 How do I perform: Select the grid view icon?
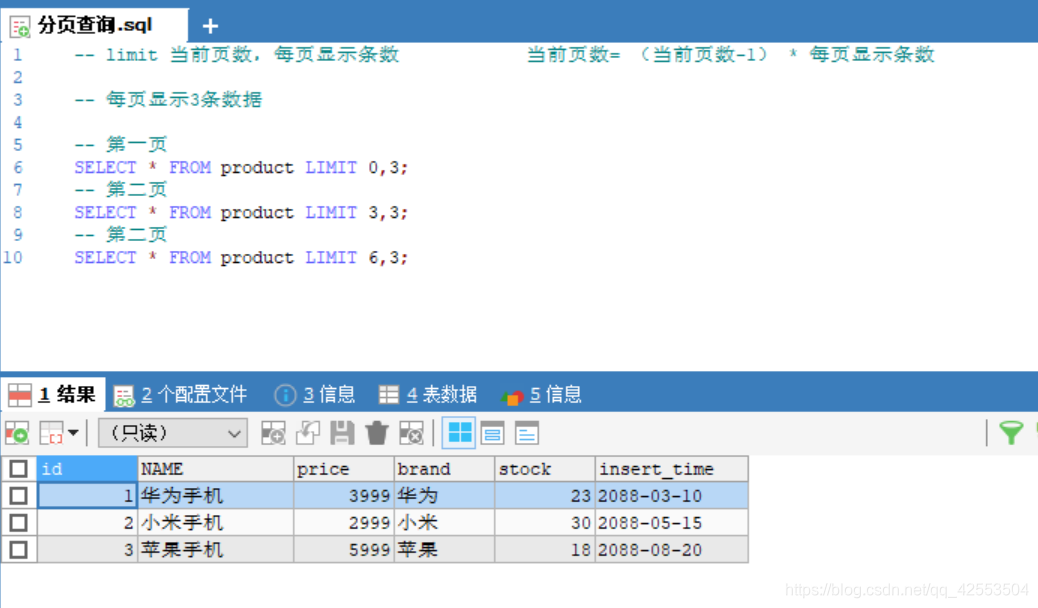pyautogui.click(x=459, y=434)
